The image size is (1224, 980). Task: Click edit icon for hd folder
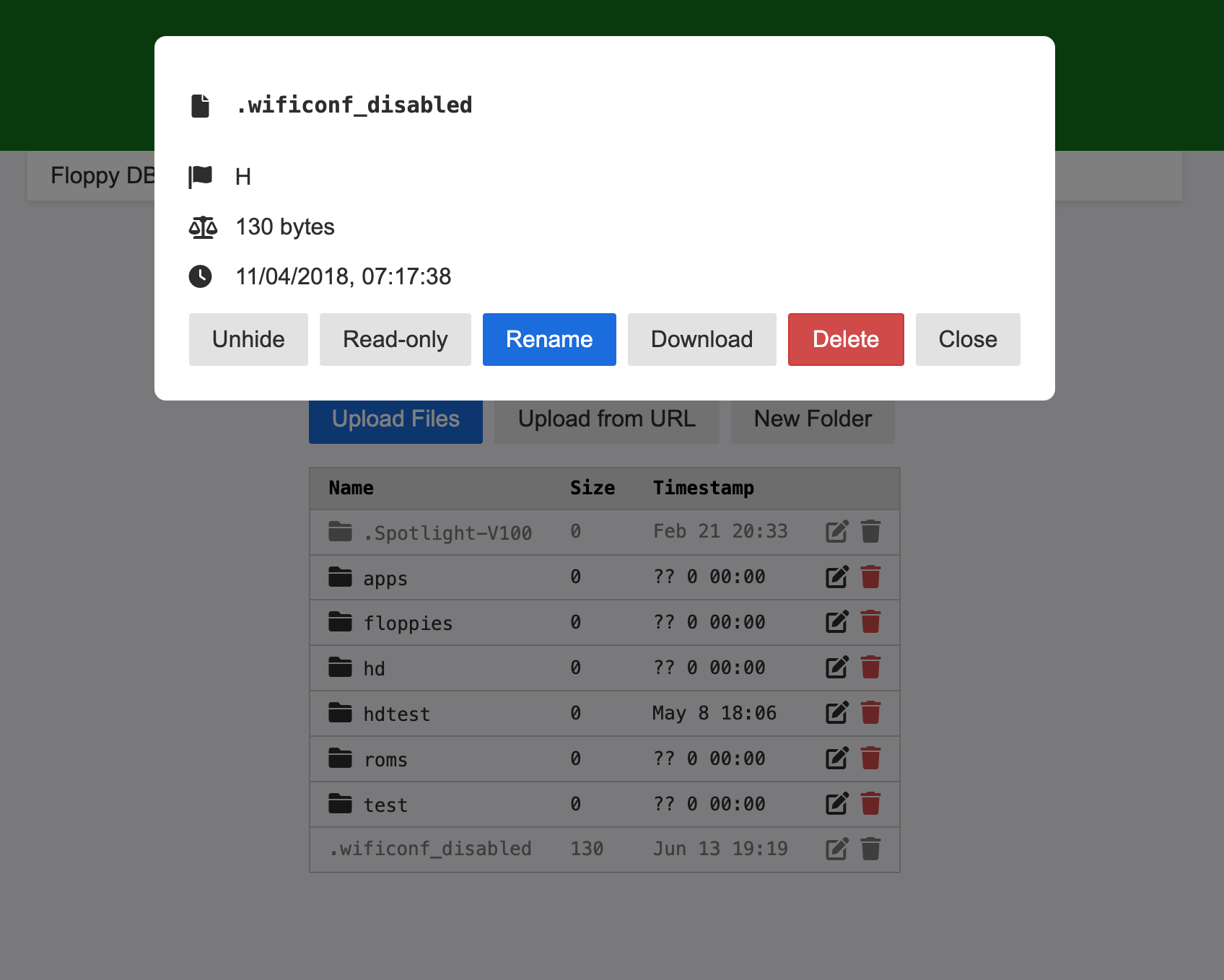837,668
